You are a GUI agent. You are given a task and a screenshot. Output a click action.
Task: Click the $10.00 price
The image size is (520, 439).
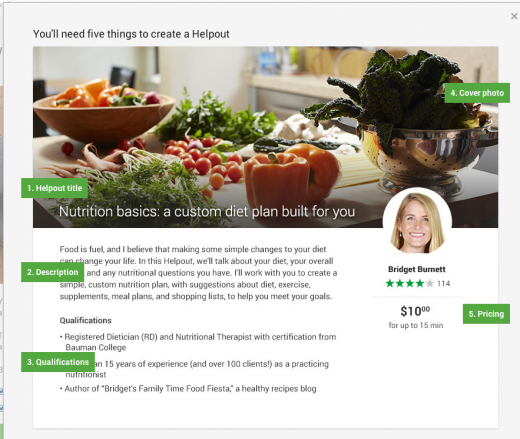[x=415, y=311]
